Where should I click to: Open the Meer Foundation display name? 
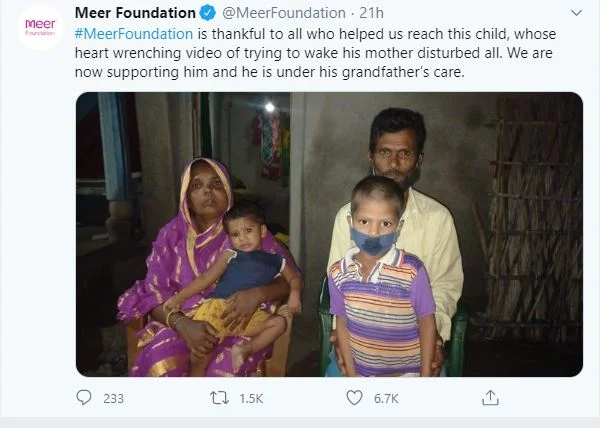(x=135, y=13)
